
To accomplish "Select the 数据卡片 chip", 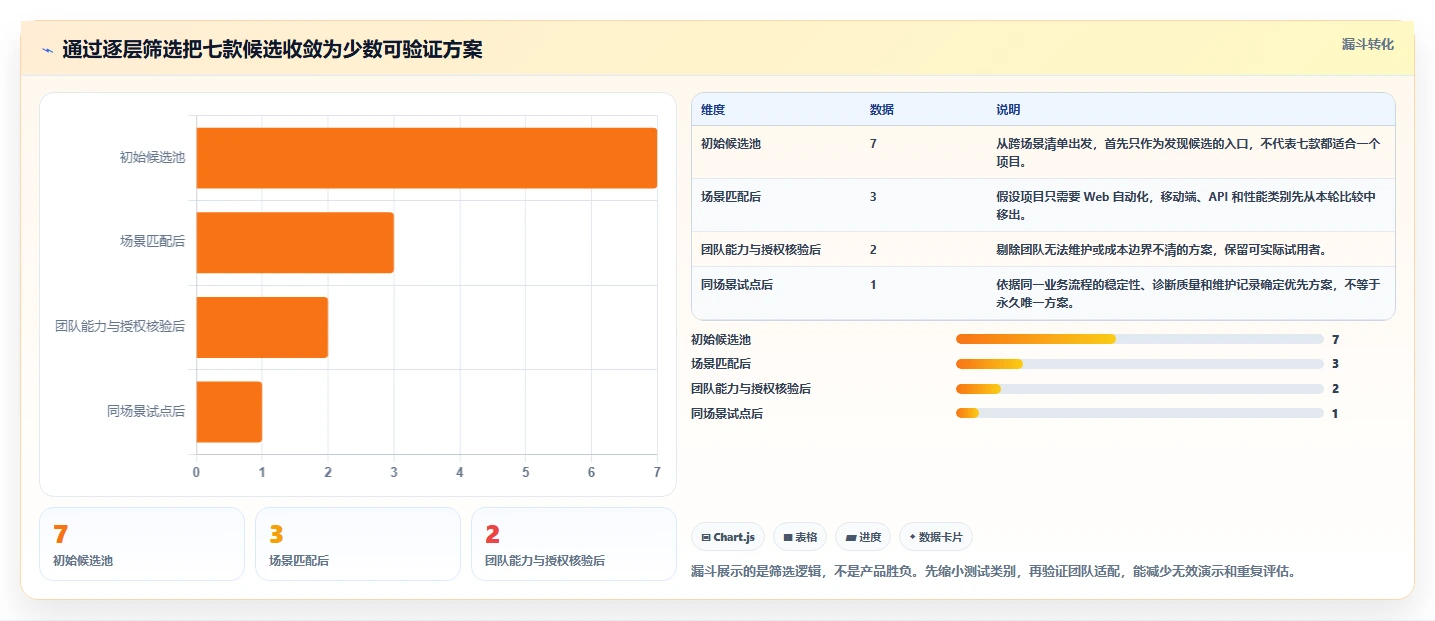I will (x=936, y=537).
